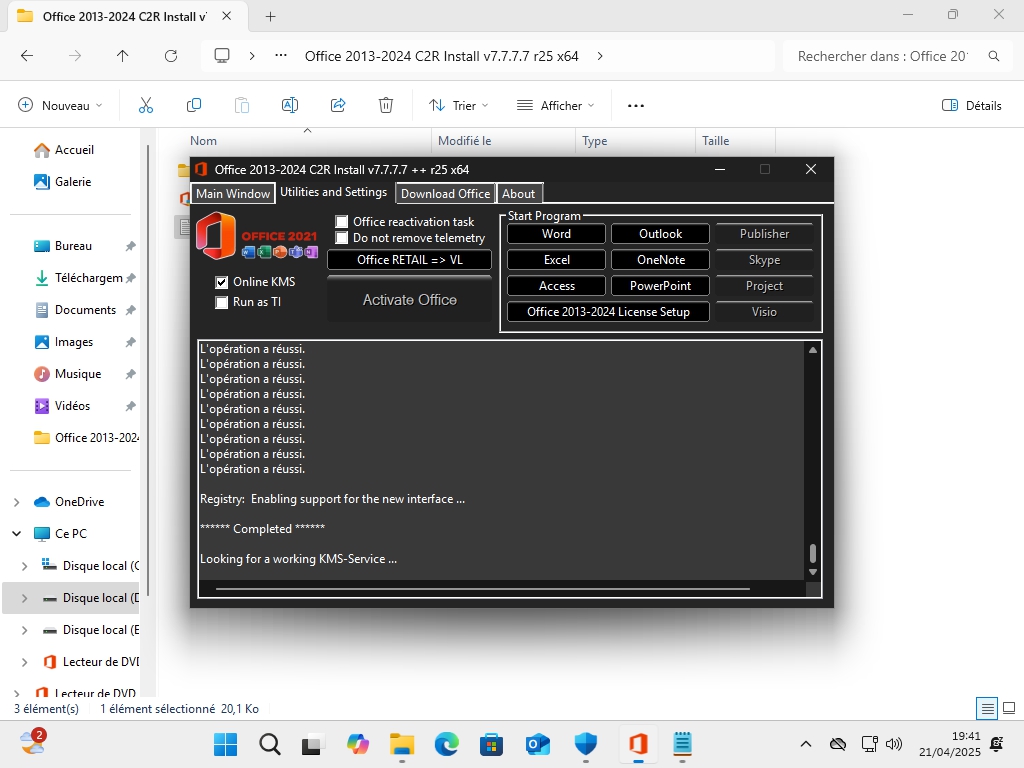Enable the Run as TI checkbox
Viewport: 1024px width, 768px height.
[222, 302]
